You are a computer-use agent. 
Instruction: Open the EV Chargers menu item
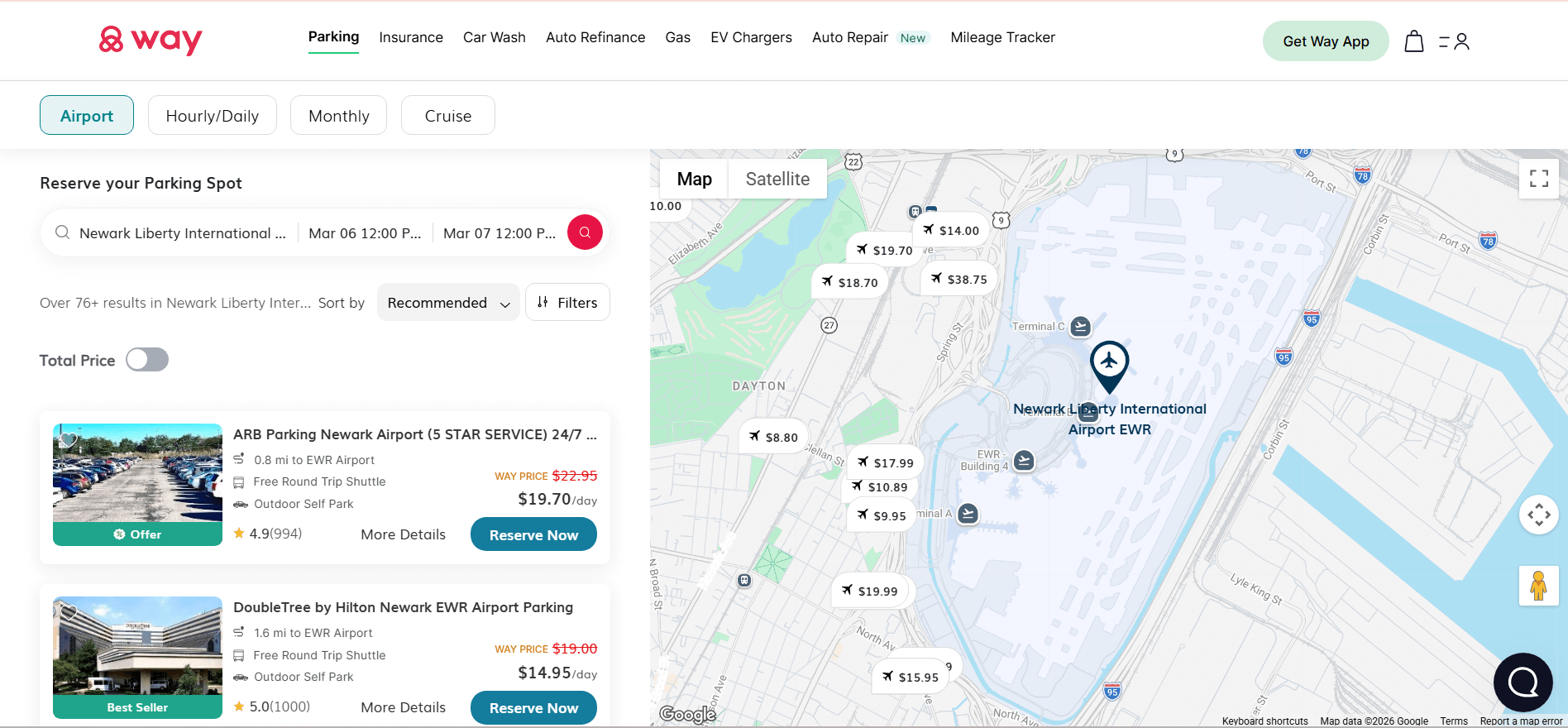tap(751, 37)
